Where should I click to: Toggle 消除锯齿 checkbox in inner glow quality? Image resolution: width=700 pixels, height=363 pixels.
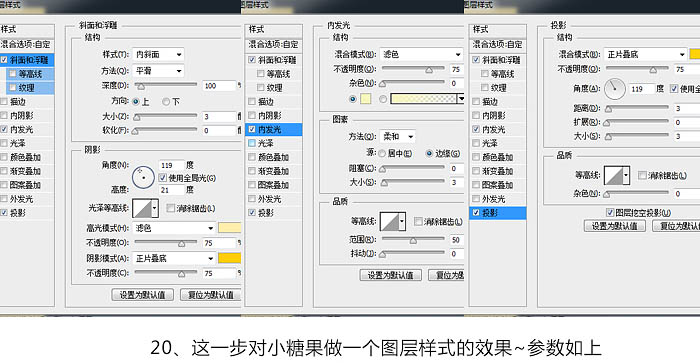[418, 221]
